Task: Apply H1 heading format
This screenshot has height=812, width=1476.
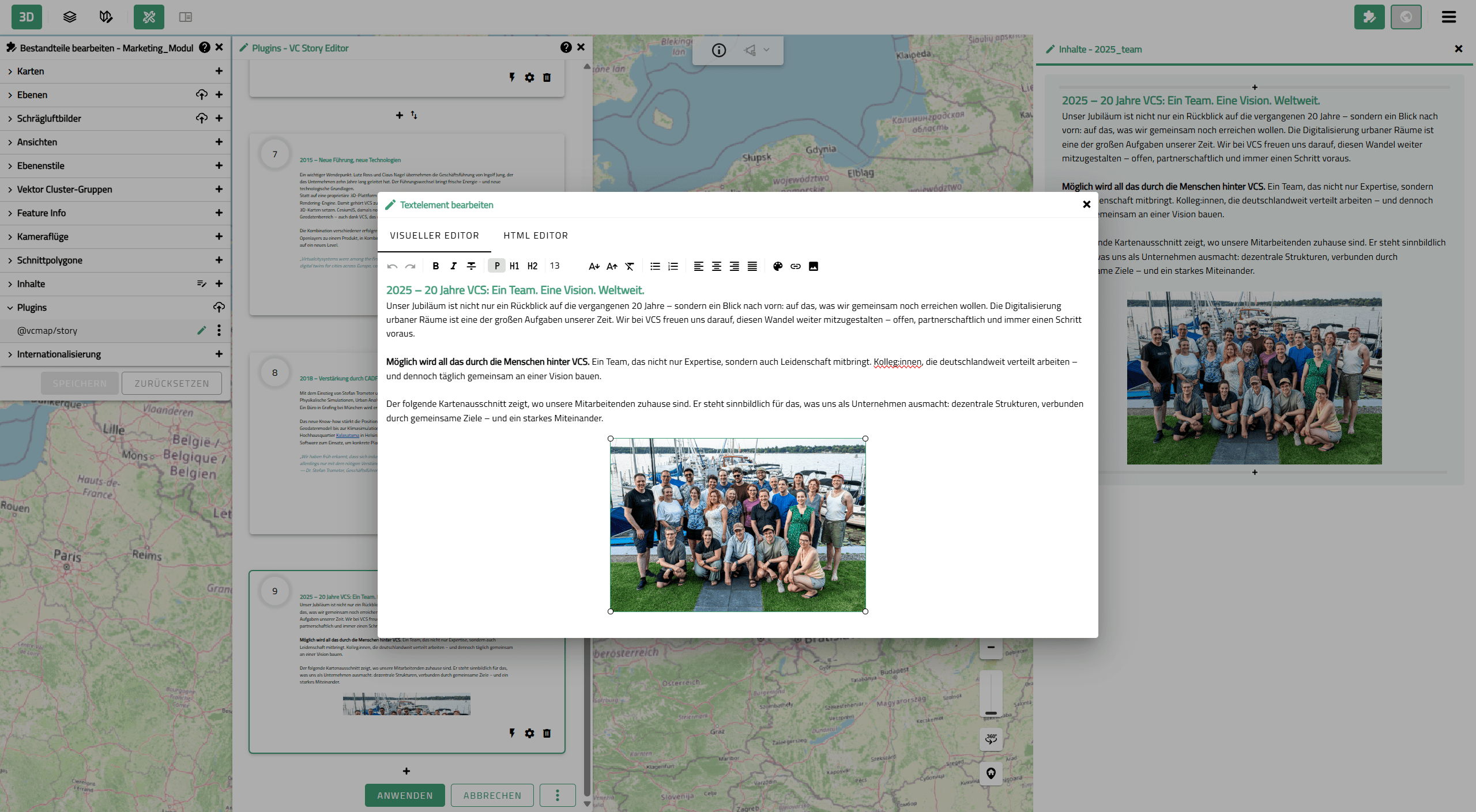Action: (x=514, y=266)
